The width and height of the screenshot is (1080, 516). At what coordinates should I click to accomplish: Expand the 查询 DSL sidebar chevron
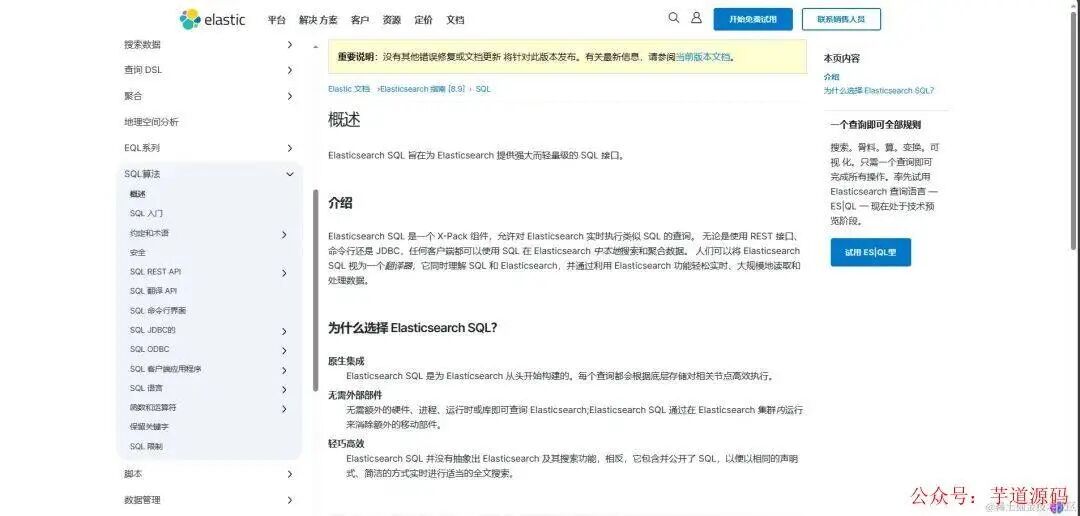[x=289, y=70]
